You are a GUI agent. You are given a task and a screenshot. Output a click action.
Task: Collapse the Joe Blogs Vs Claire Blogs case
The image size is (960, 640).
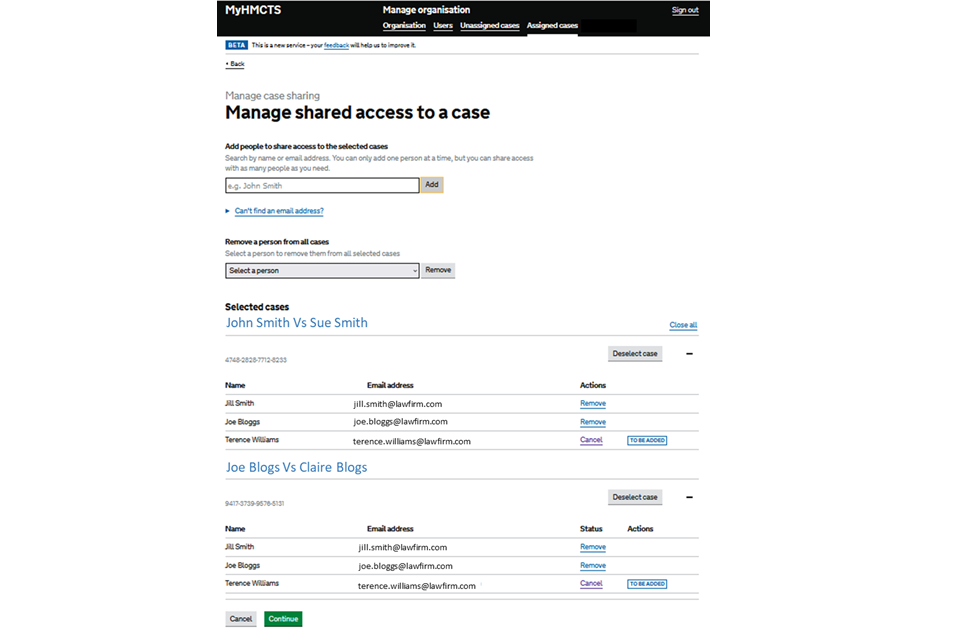tap(689, 497)
